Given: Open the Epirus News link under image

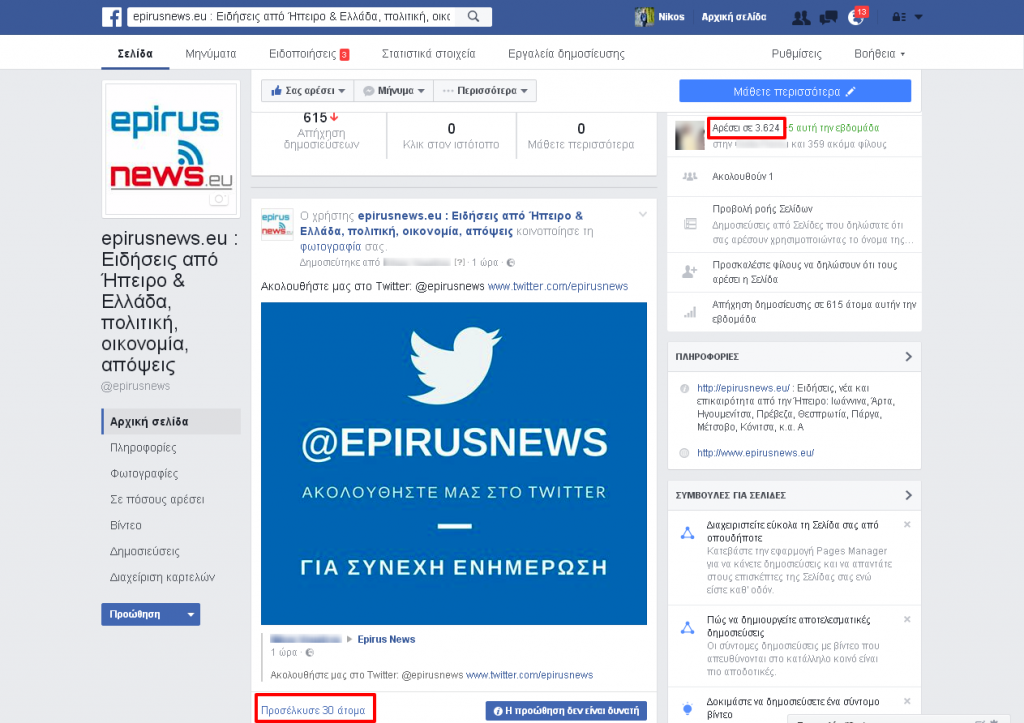Looking at the screenshot, I should click(386, 639).
